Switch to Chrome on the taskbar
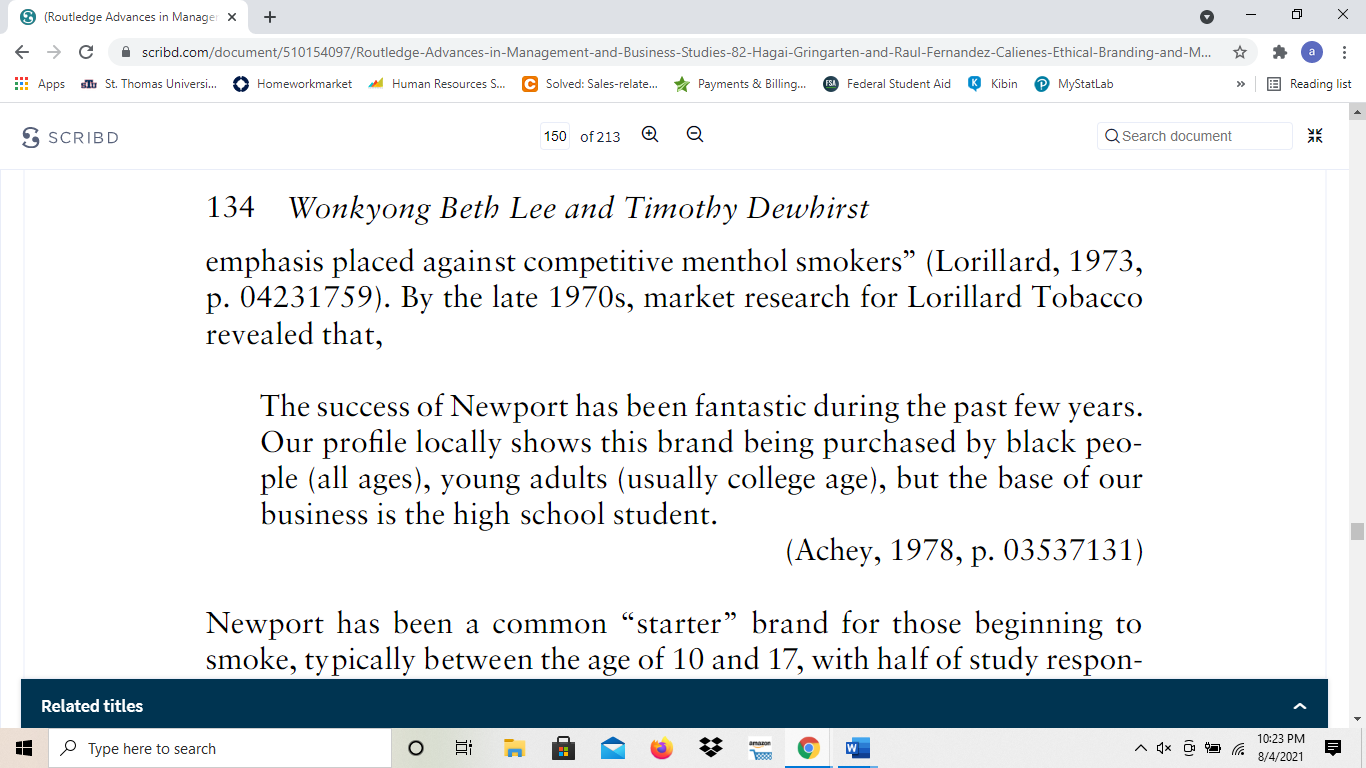Image resolution: width=1366 pixels, height=768 pixels. pos(809,748)
